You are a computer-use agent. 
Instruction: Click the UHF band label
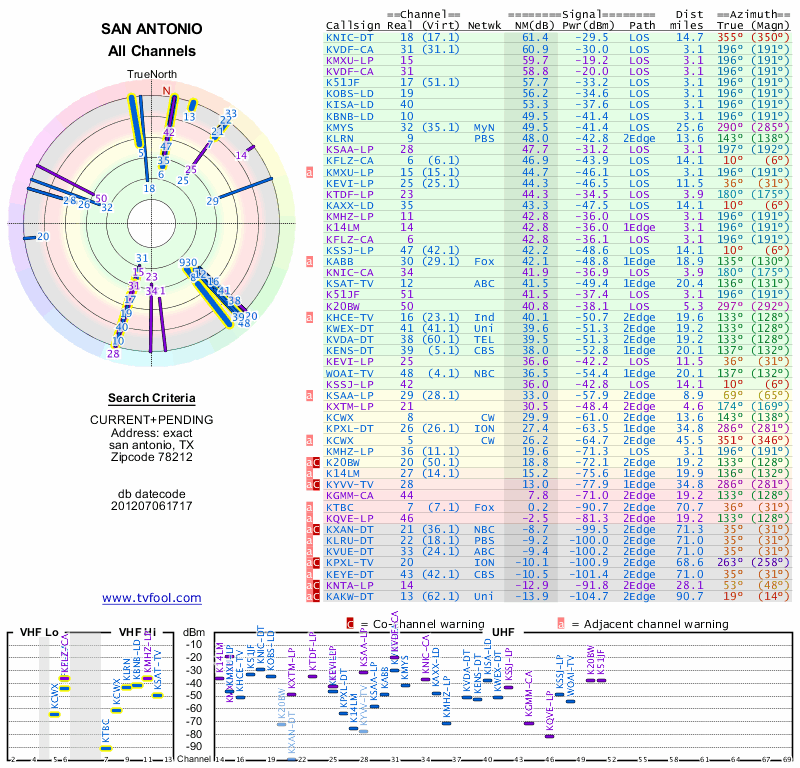click(503, 632)
